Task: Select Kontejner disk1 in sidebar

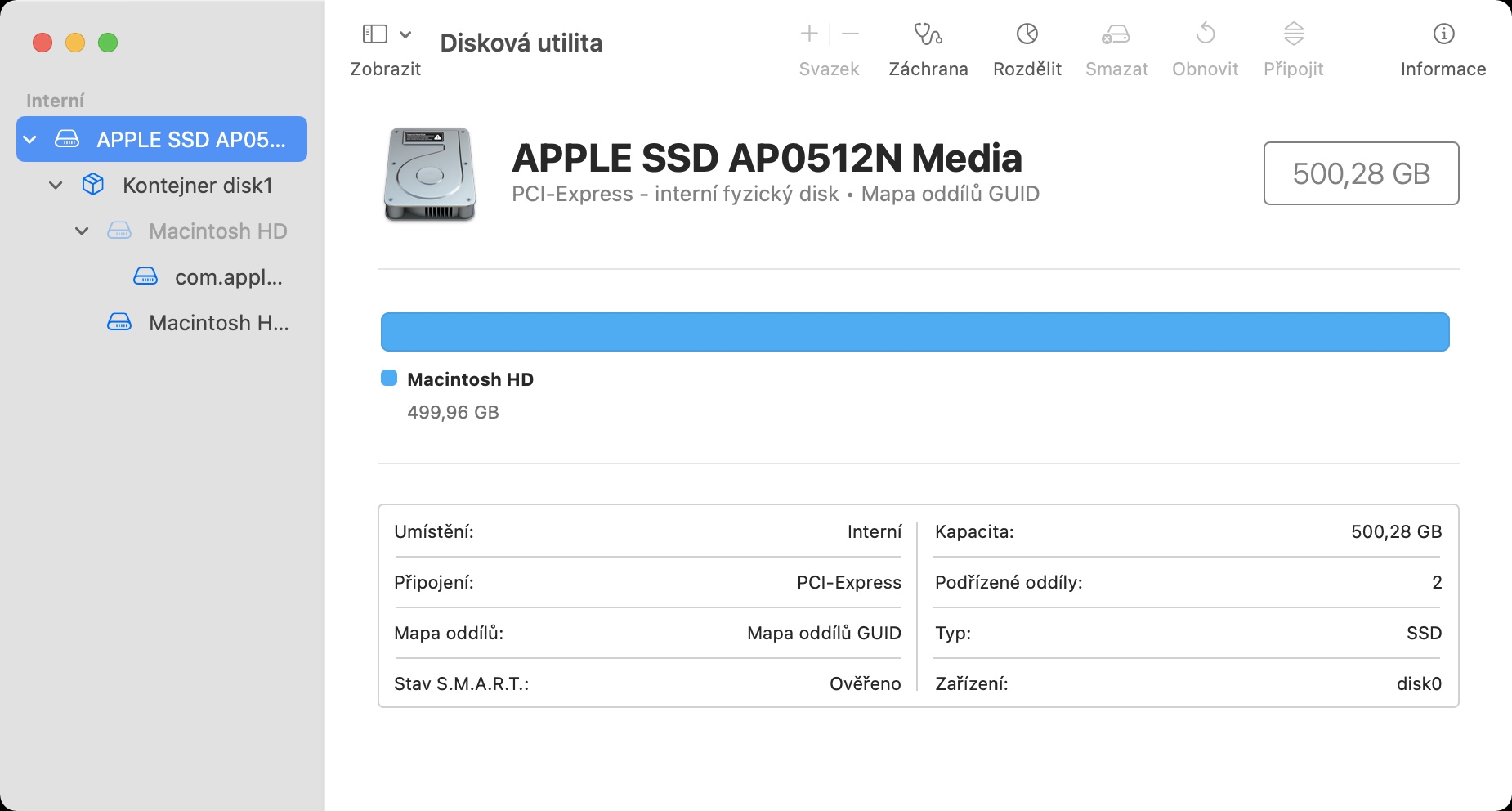Action: tap(196, 186)
